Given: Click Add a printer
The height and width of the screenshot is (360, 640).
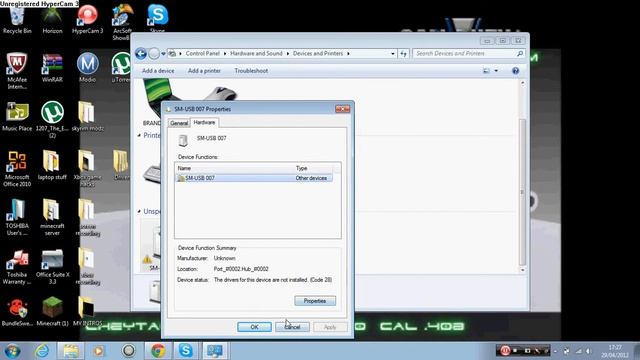Looking at the screenshot, I should (204, 71).
